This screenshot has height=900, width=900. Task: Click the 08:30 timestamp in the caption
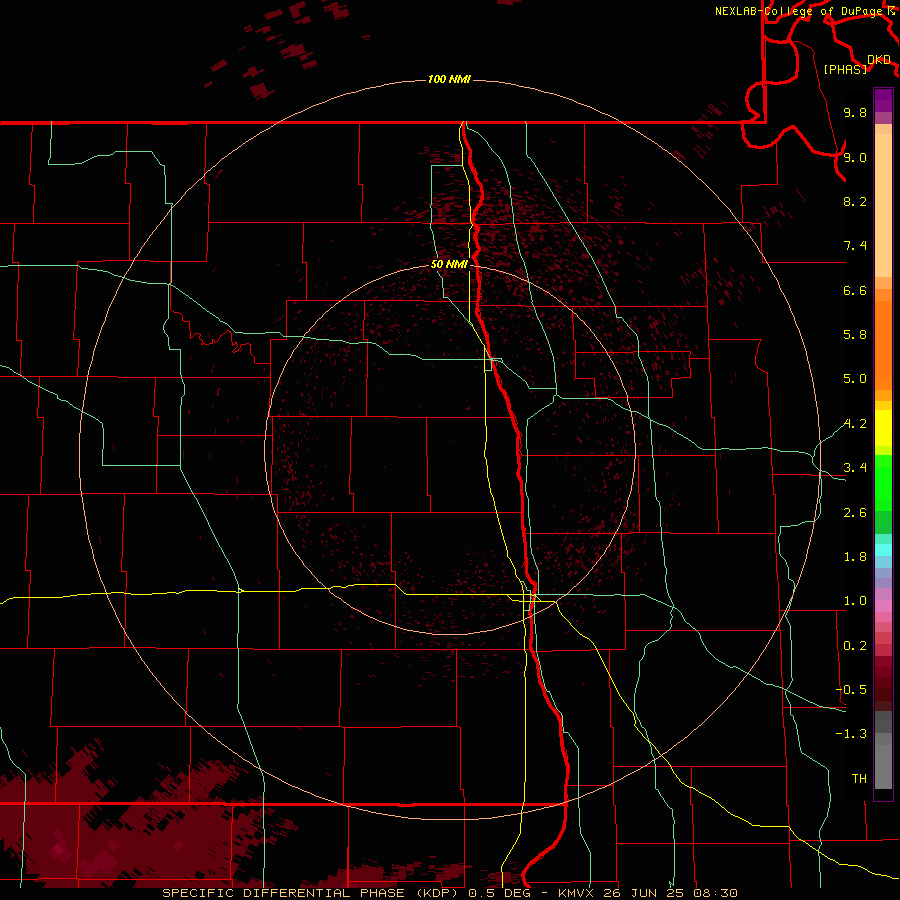pyautogui.click(x=715, y=893)
